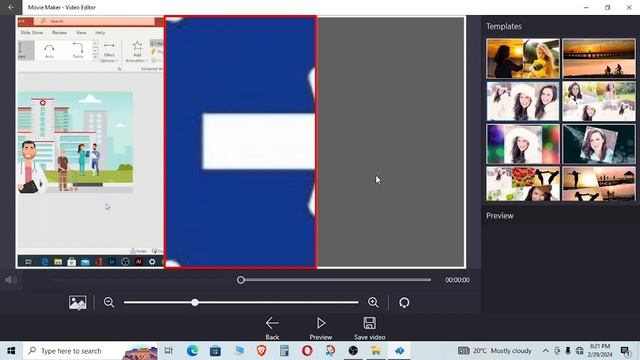640x360 pixels.
Task: Open the notification center icon
Action: pos(625,351)
